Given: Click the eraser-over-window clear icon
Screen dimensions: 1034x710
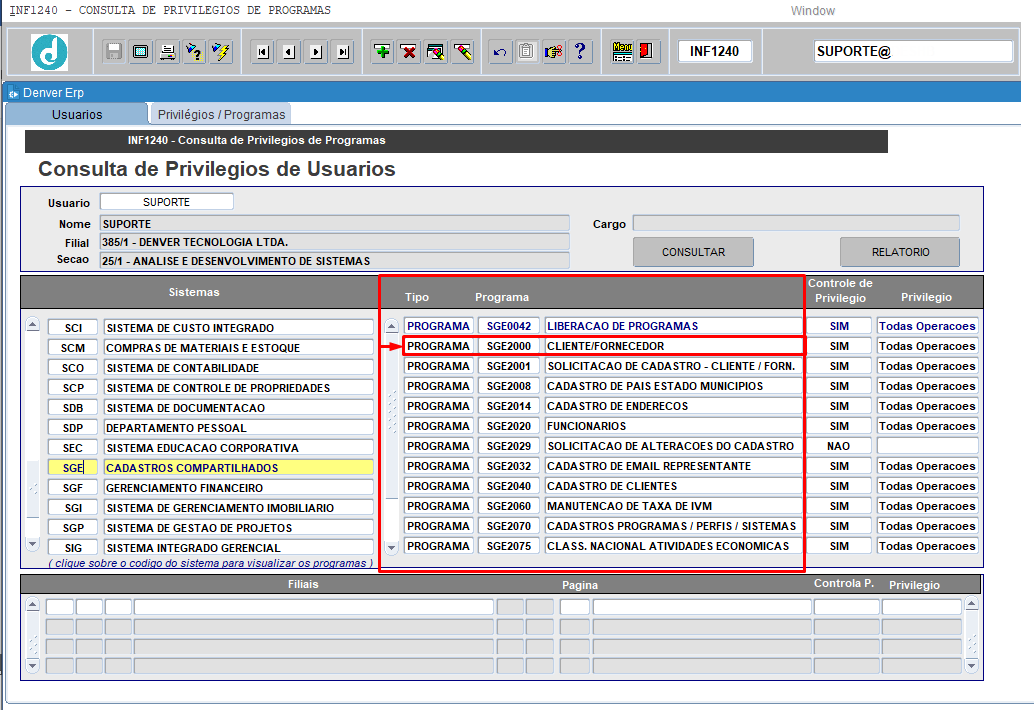Looking at the screenshot, I should click(x=436, y=51).
